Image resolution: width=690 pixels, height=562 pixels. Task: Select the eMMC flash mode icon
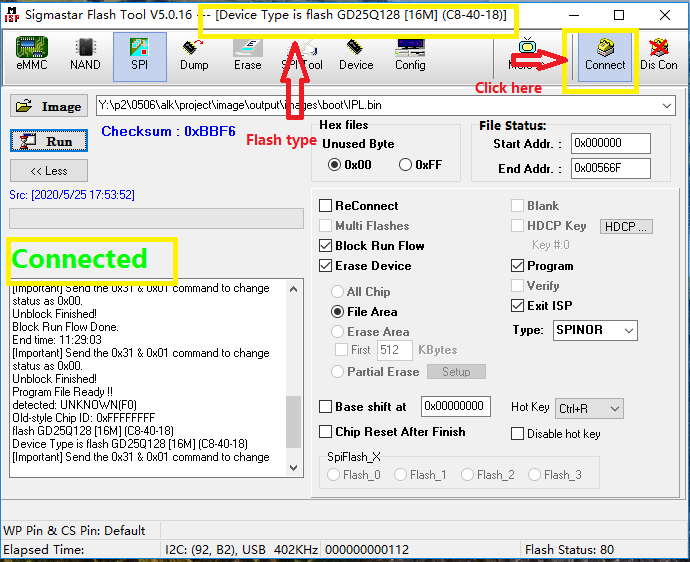coord(32,54)
